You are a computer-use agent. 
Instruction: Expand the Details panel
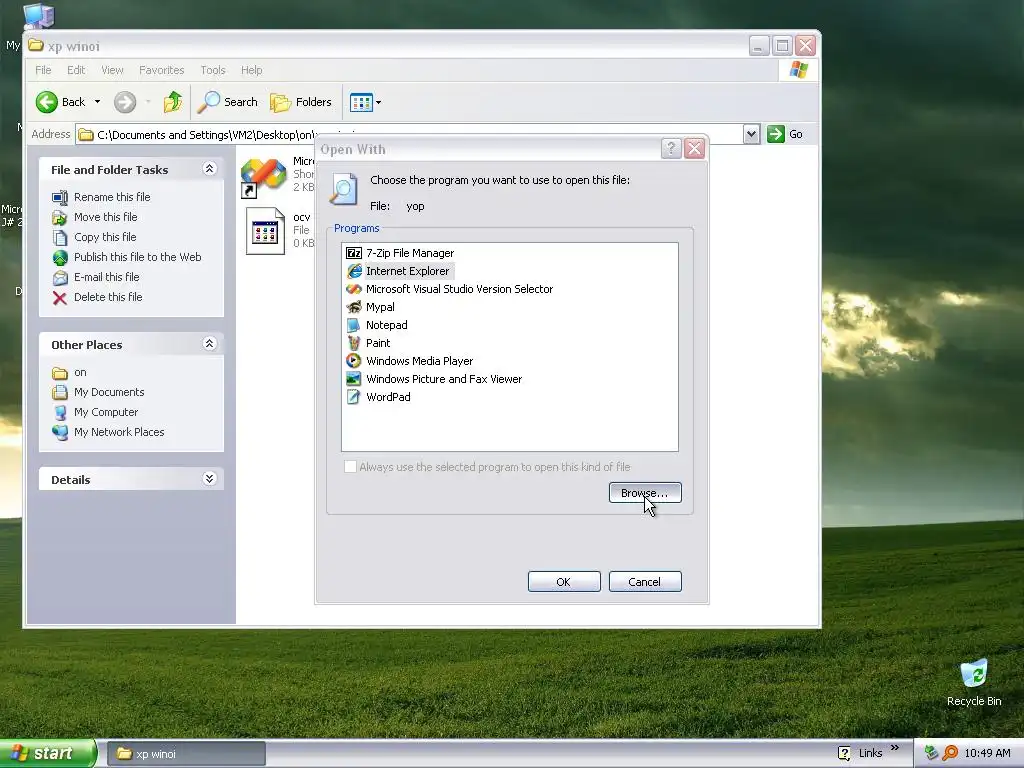(209, 479)
